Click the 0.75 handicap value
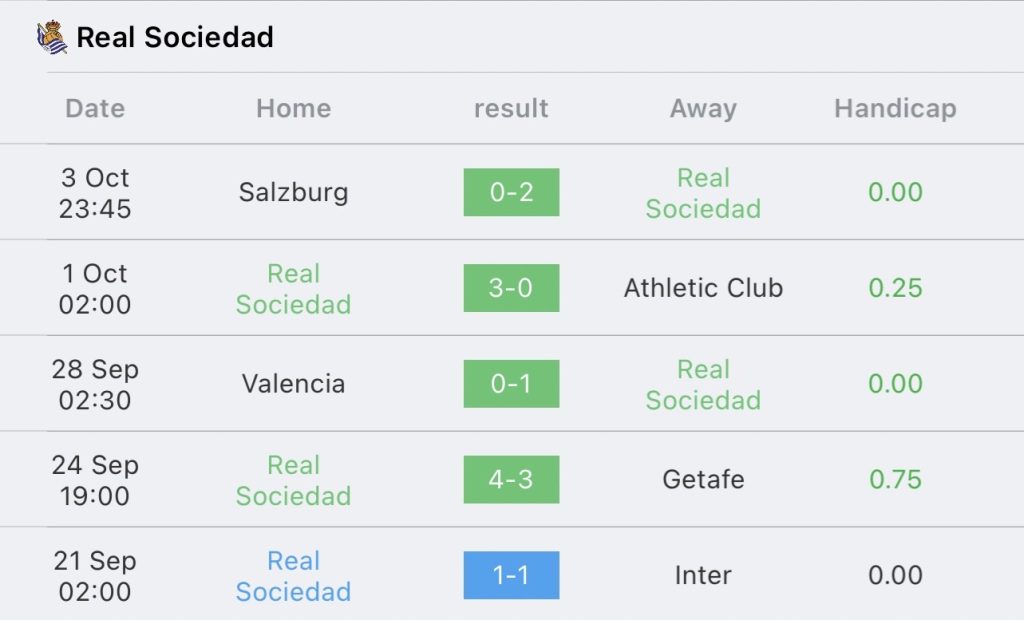Image resolution: width=1024 pixels, height=620 pixels. pos(895,480)
